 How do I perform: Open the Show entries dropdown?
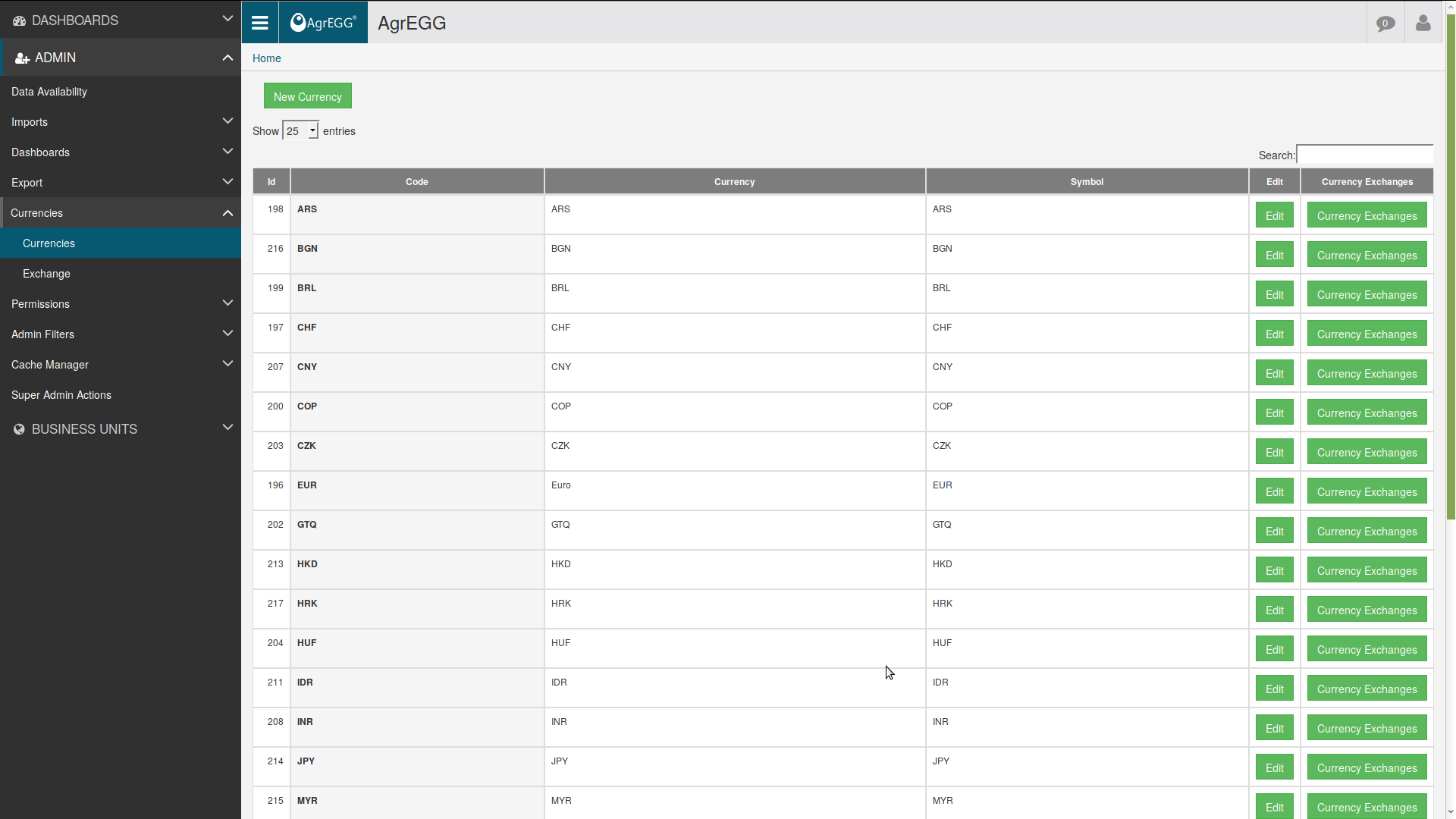click(300, 131)
